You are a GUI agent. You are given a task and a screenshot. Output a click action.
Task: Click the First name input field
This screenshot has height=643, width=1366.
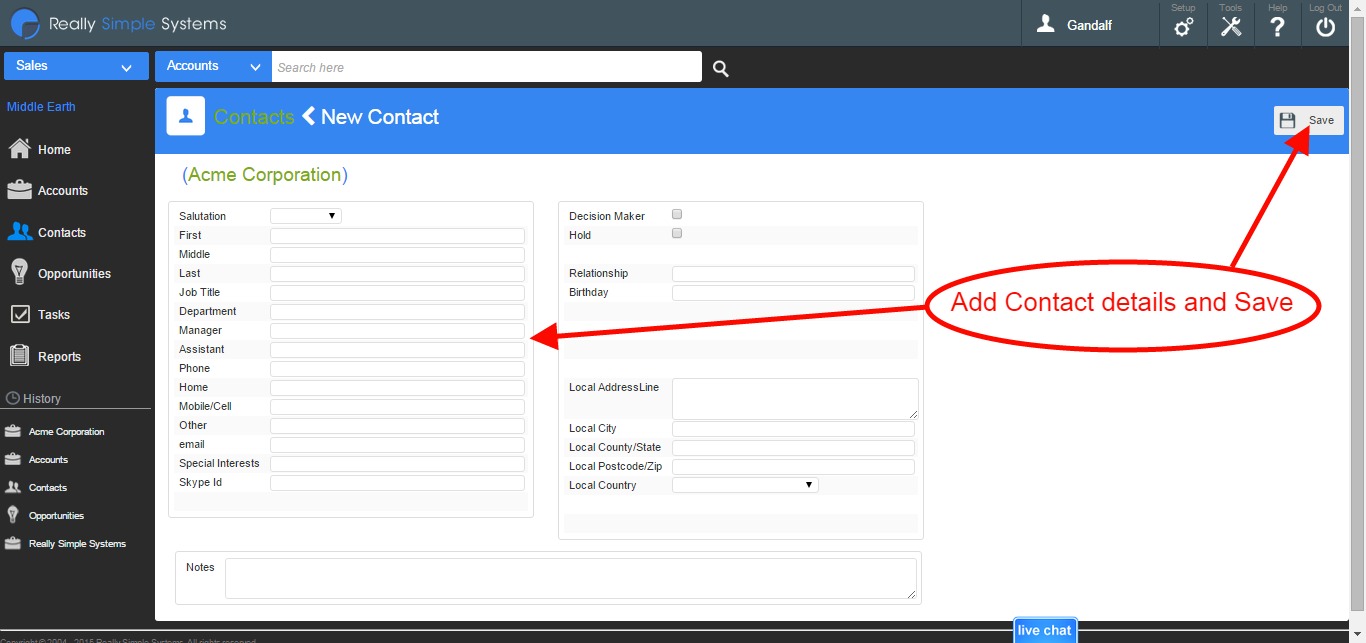click(397, 236)
